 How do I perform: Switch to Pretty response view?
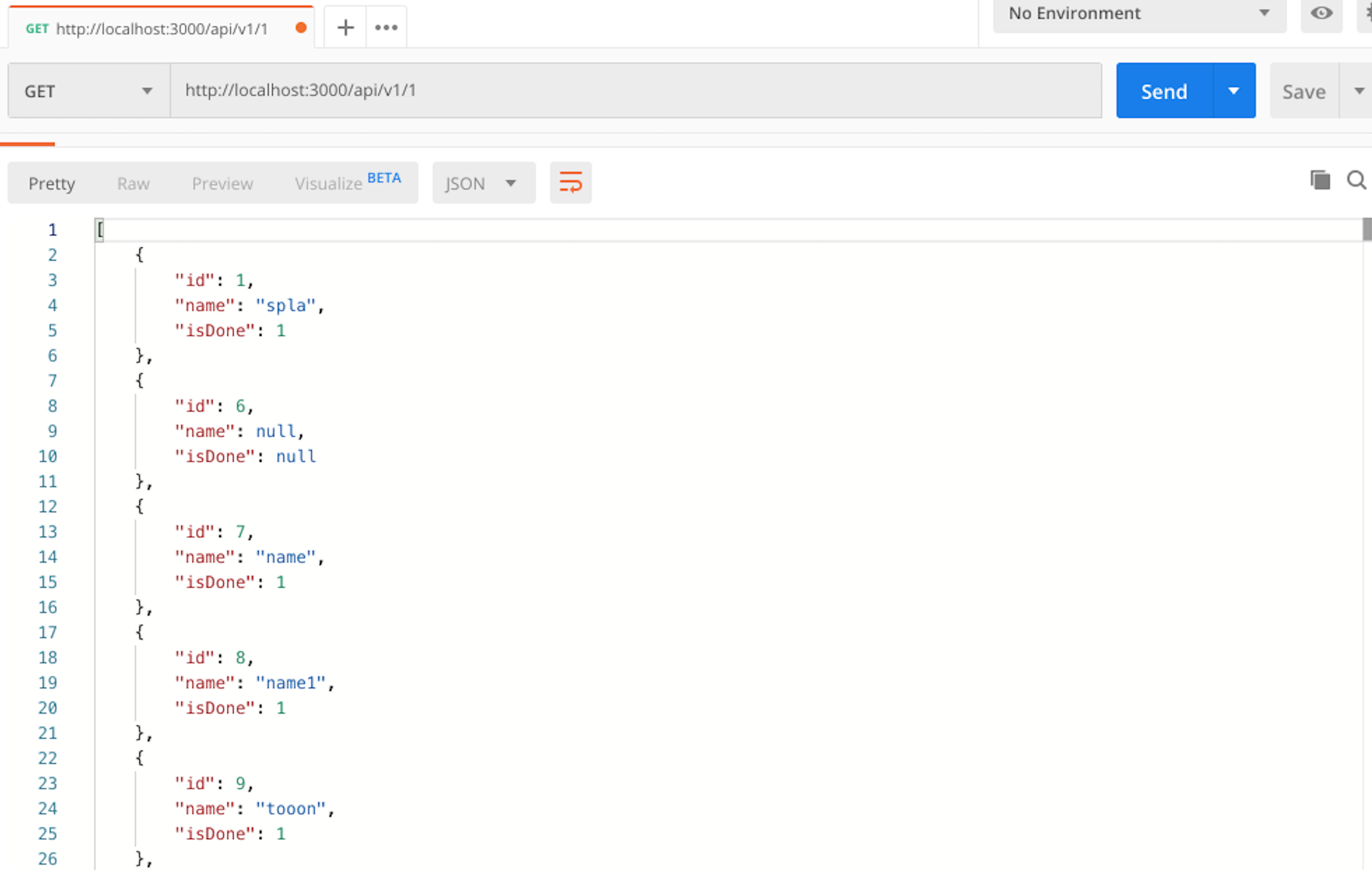pyautogui.click(x=52, y=184)
